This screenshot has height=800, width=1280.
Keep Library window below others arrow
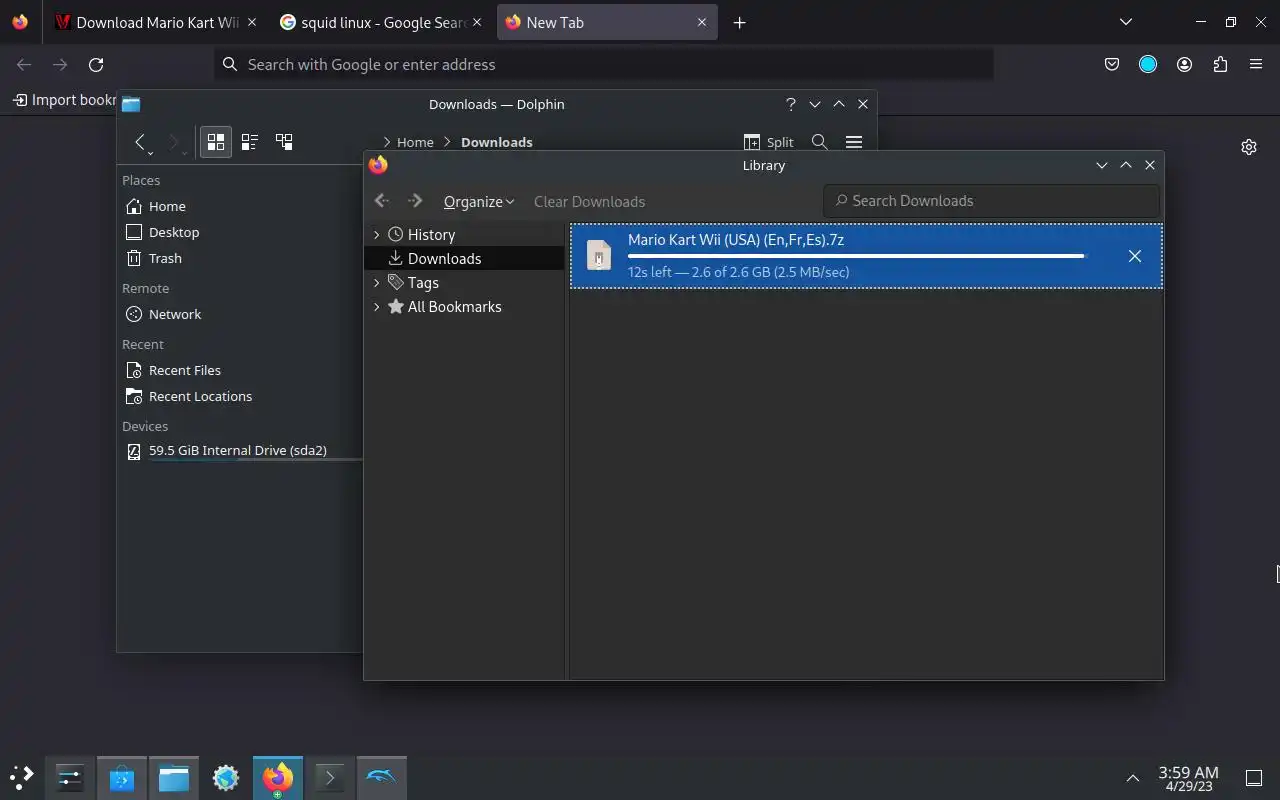click(x=1102, y=165)
